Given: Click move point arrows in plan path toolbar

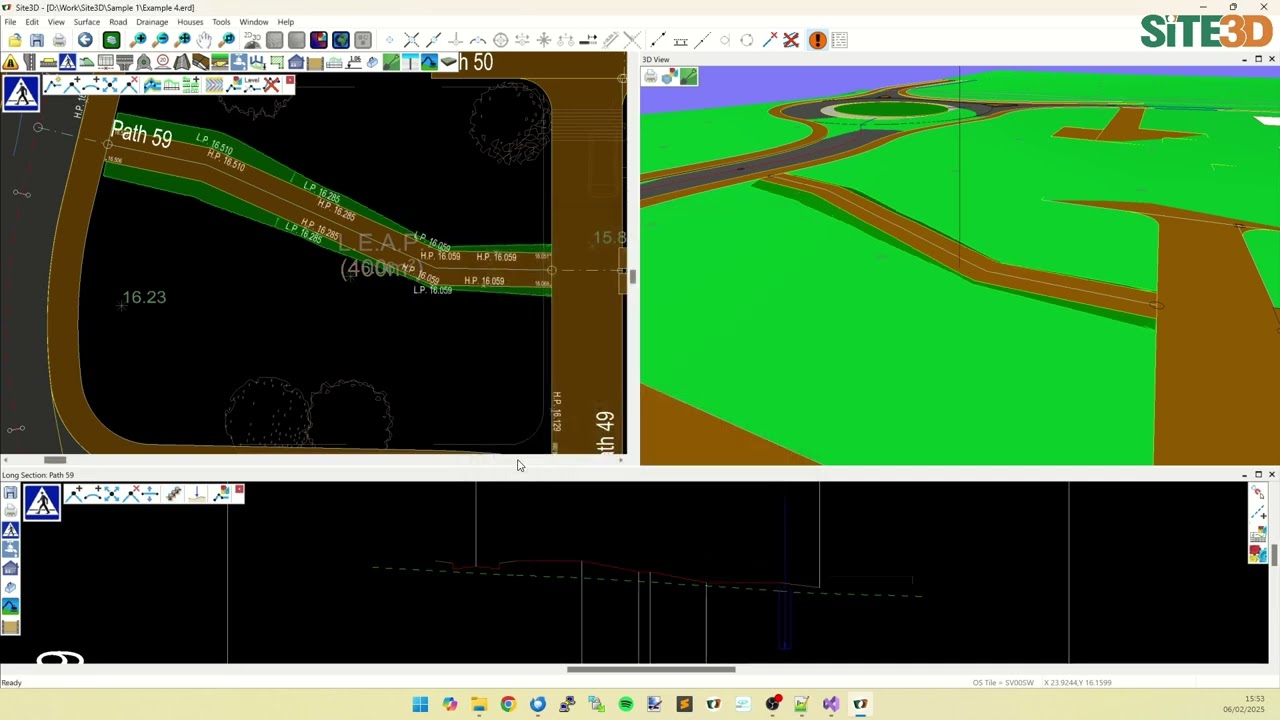Looking at the screenshot, I should pos(110,84).
